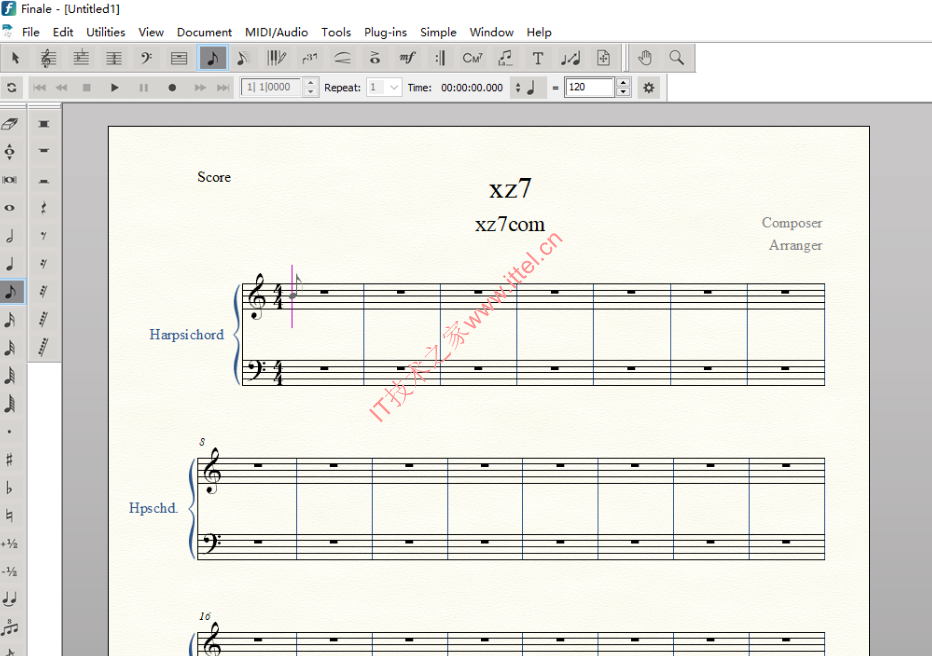Choose the quarter note duration

(x=10, y=264)
